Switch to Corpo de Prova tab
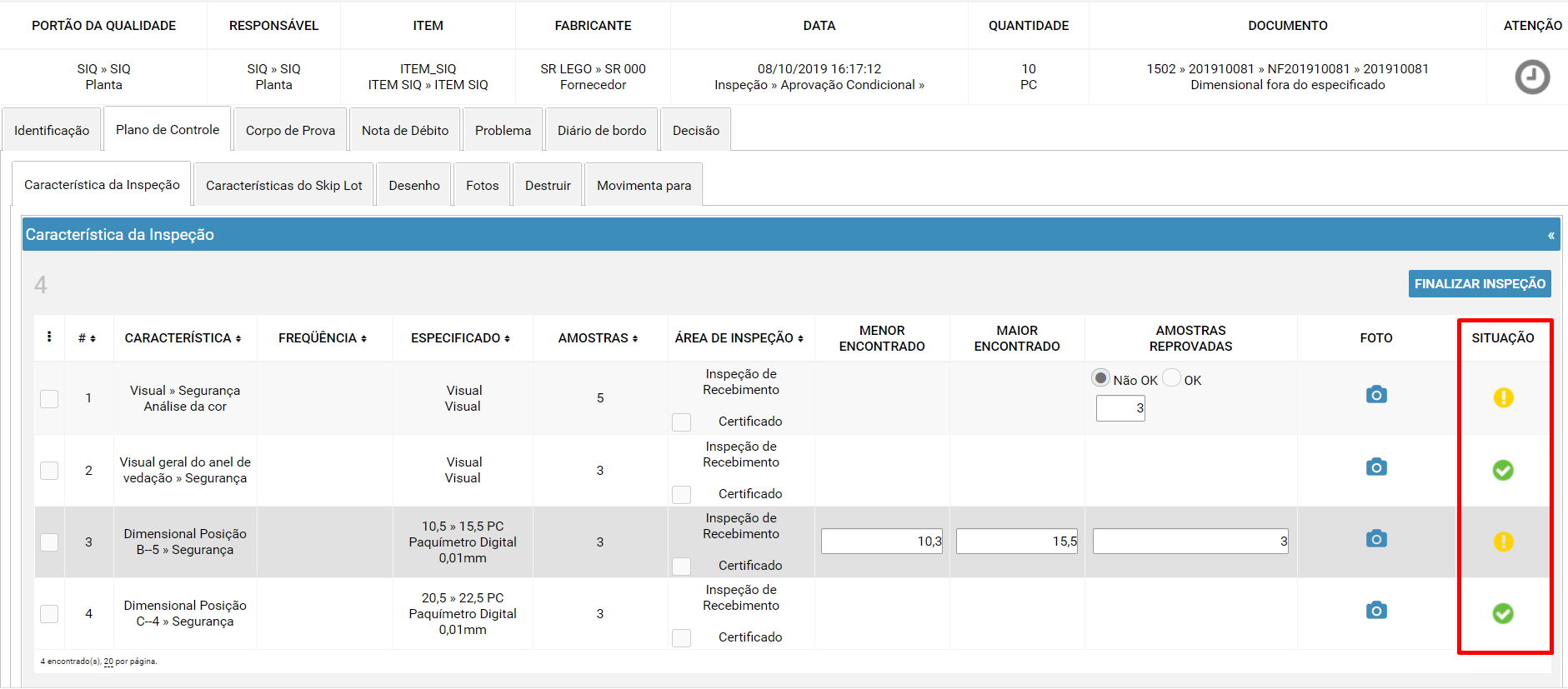Viewport: 1568px width, 689px height. tap(290, 130)
